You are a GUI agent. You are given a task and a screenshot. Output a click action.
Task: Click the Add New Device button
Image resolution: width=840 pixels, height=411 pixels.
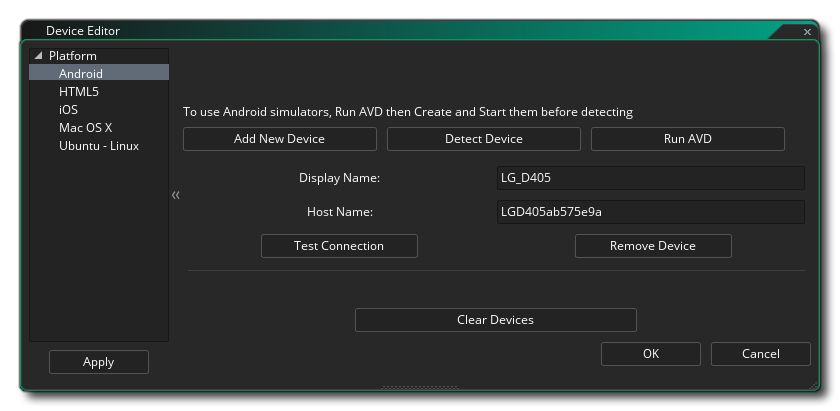click(x=280, y=139)
